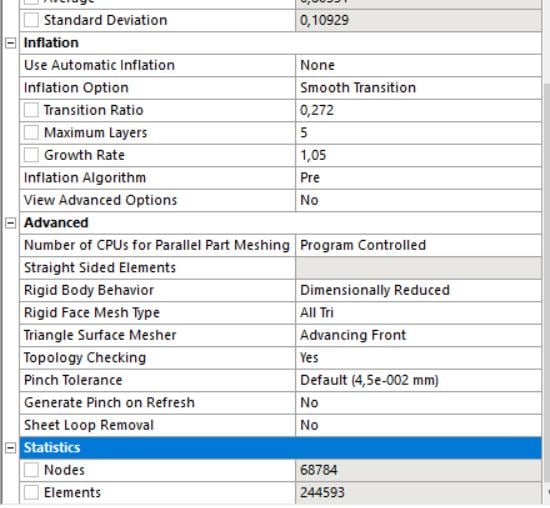Change Triangle Surface Mesher Advancing Front value
The image size is (550, 508).
418,335
